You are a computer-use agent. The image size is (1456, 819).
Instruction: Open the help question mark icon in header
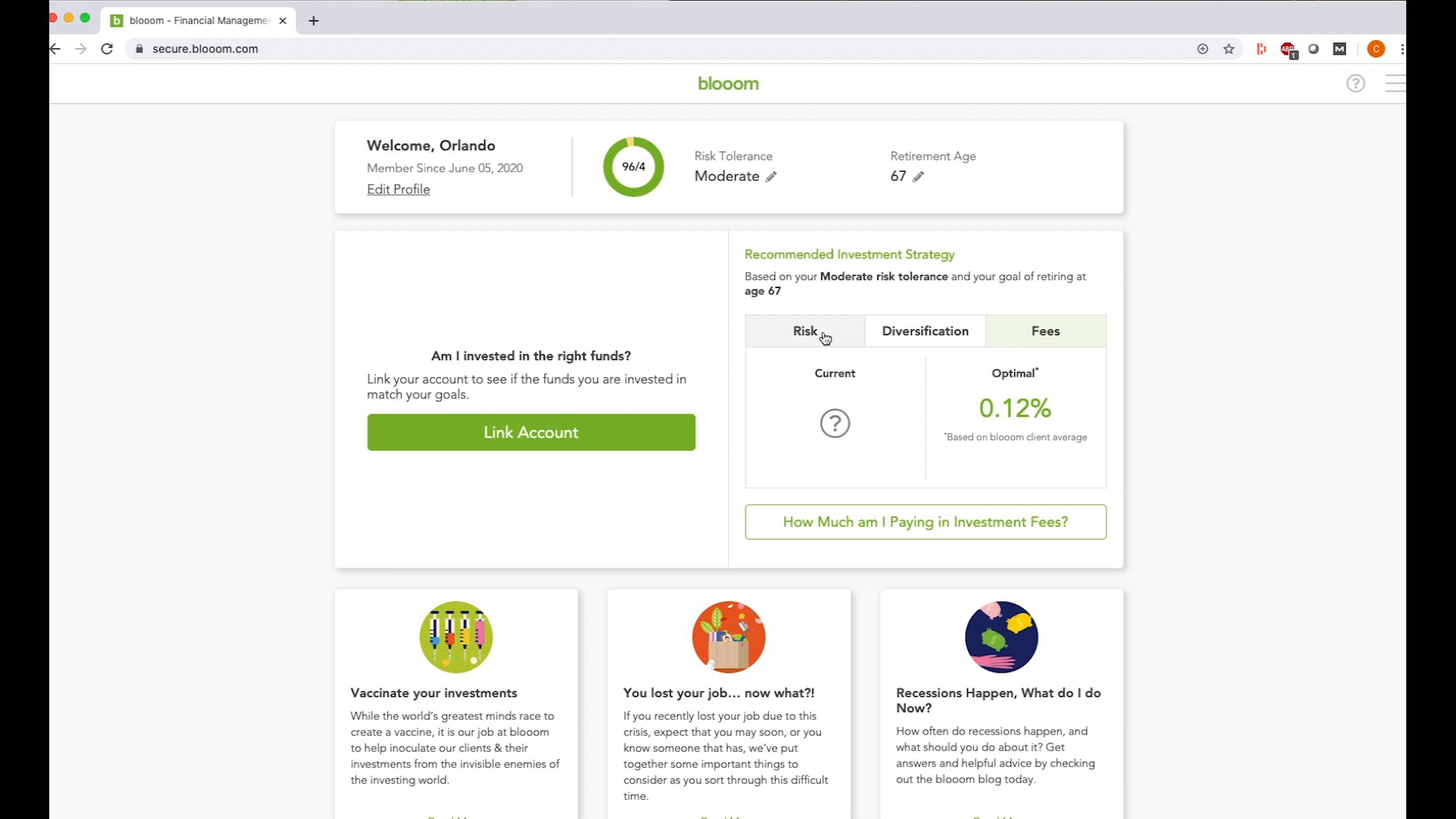[x=1355, y=84]
